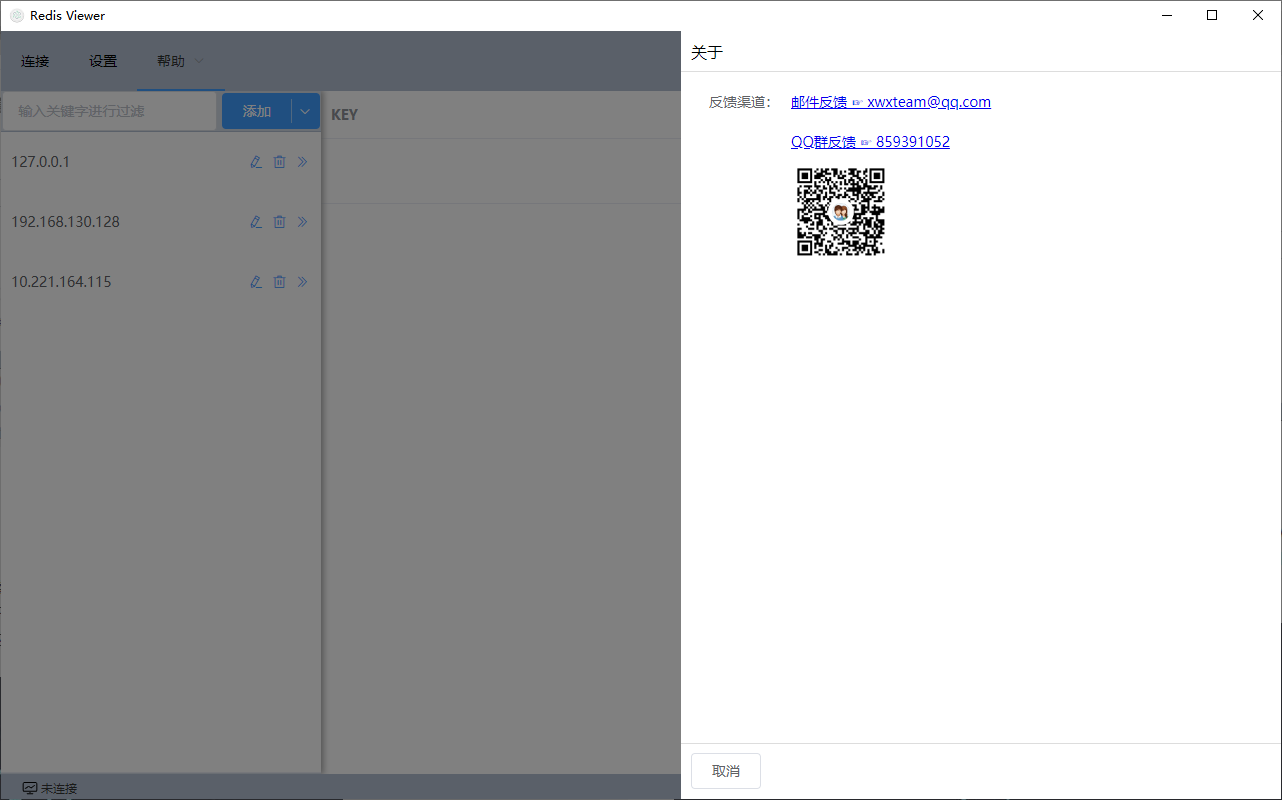The width and height of the screenshot is (1282, 800).
Task: Edit the 127.0.0.1 connection
Action: 256,162
